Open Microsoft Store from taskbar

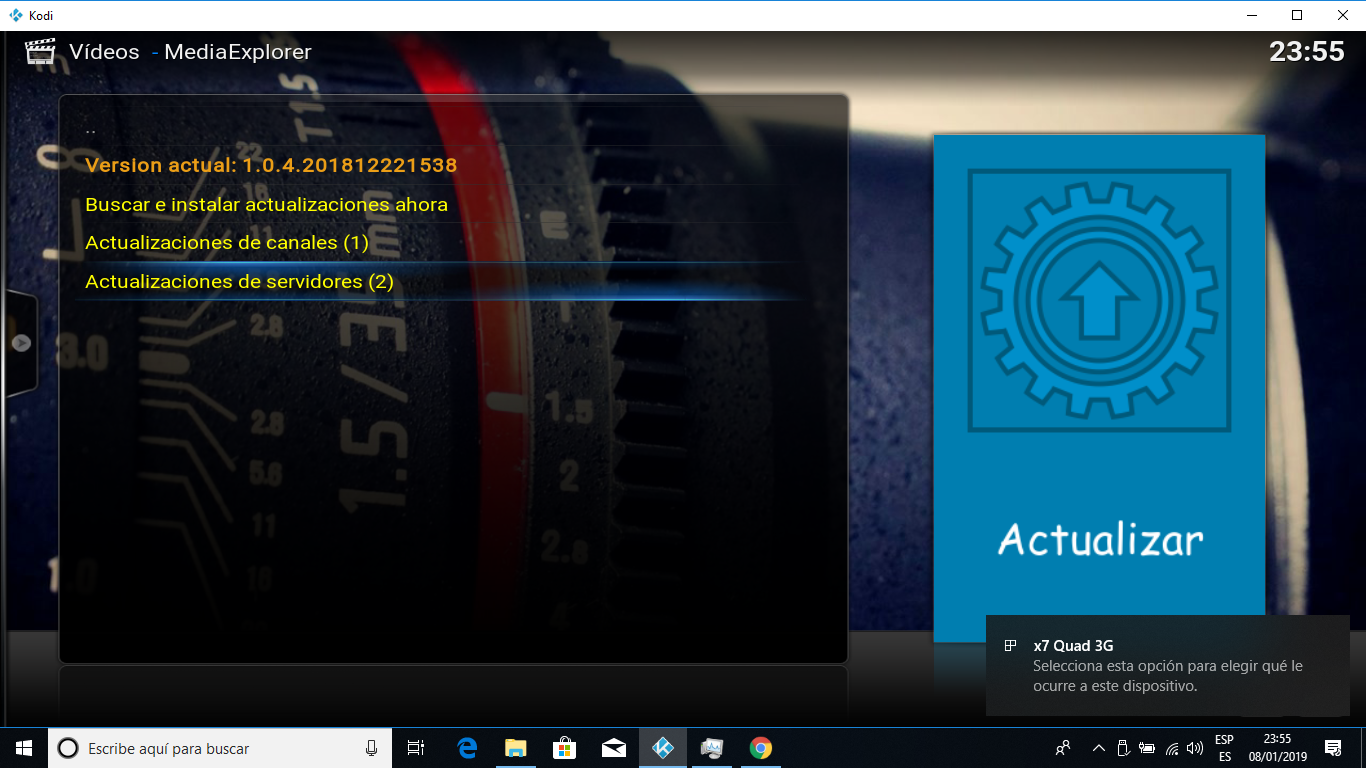pyautogui.click(x=564, y=748)
